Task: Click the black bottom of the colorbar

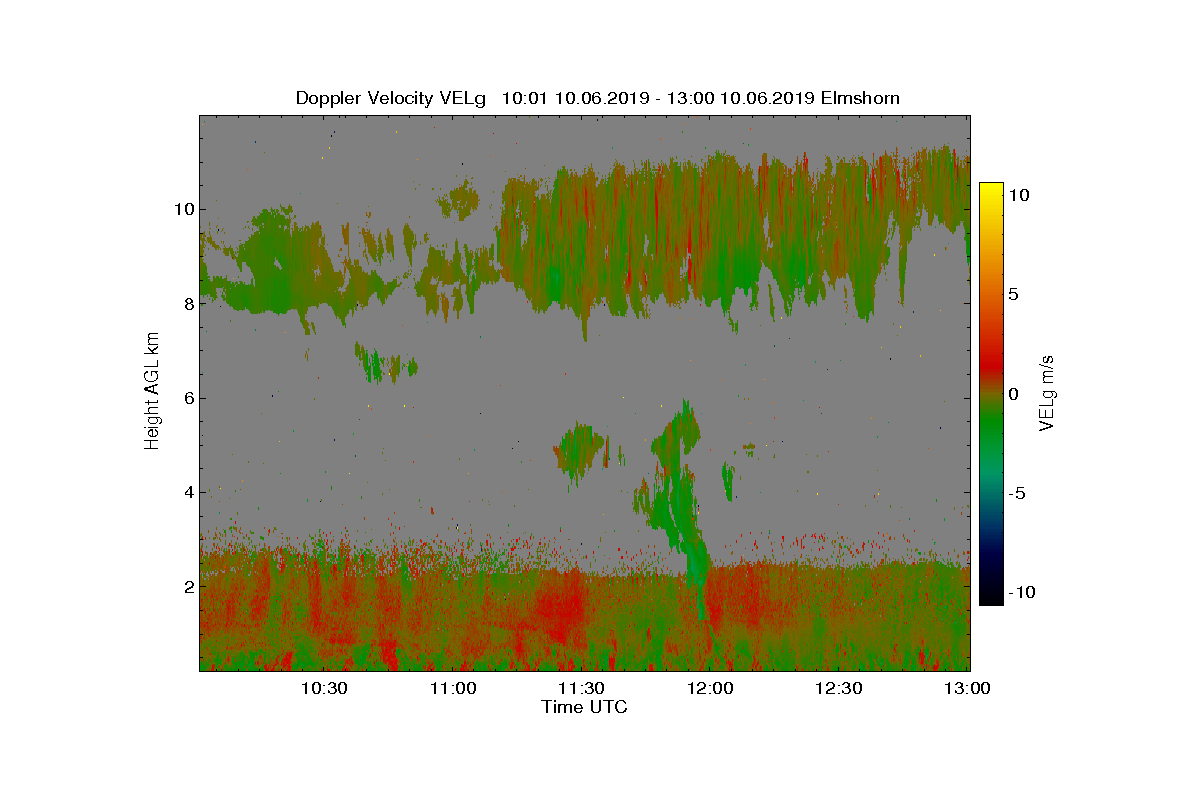Action: pos(990,596)
